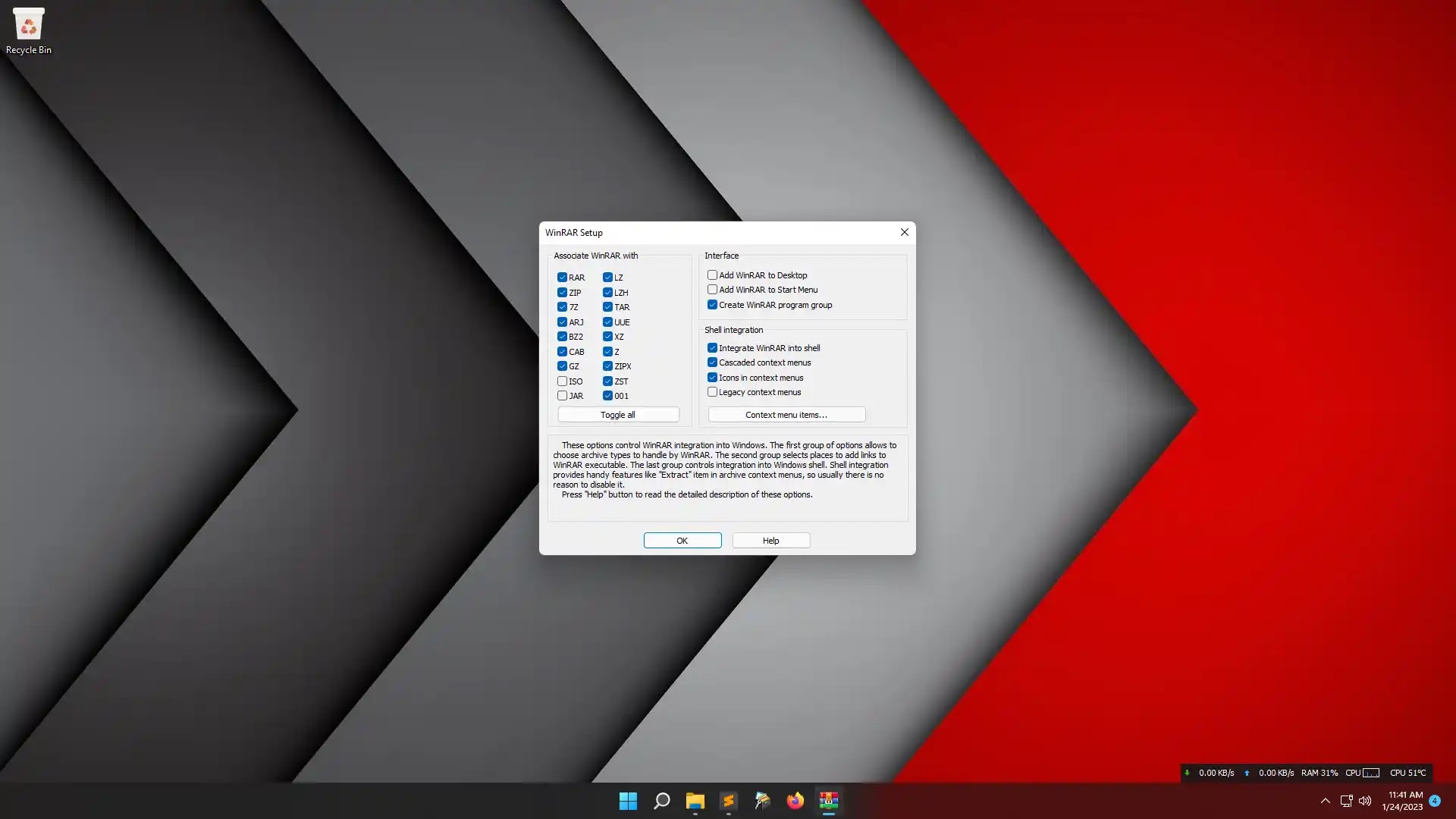Open Firefox from the taskbar
The image size is (1456, 819).
795,801
